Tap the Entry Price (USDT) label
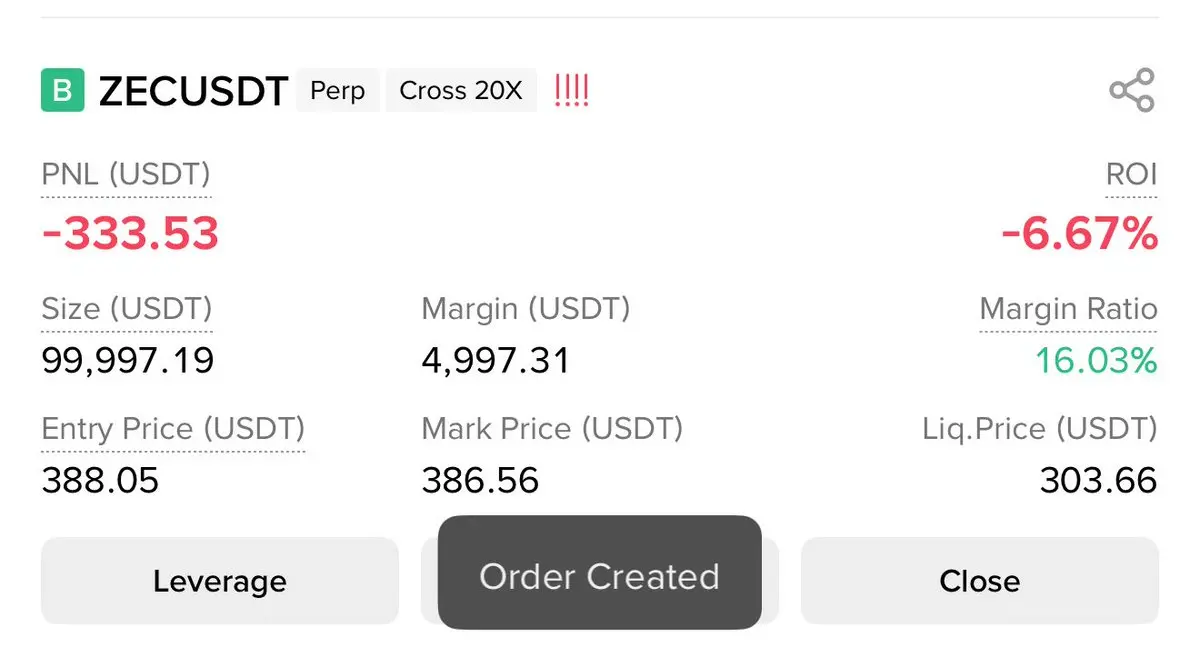Viewport: 1200px width, 667px height. pos(173,430)
